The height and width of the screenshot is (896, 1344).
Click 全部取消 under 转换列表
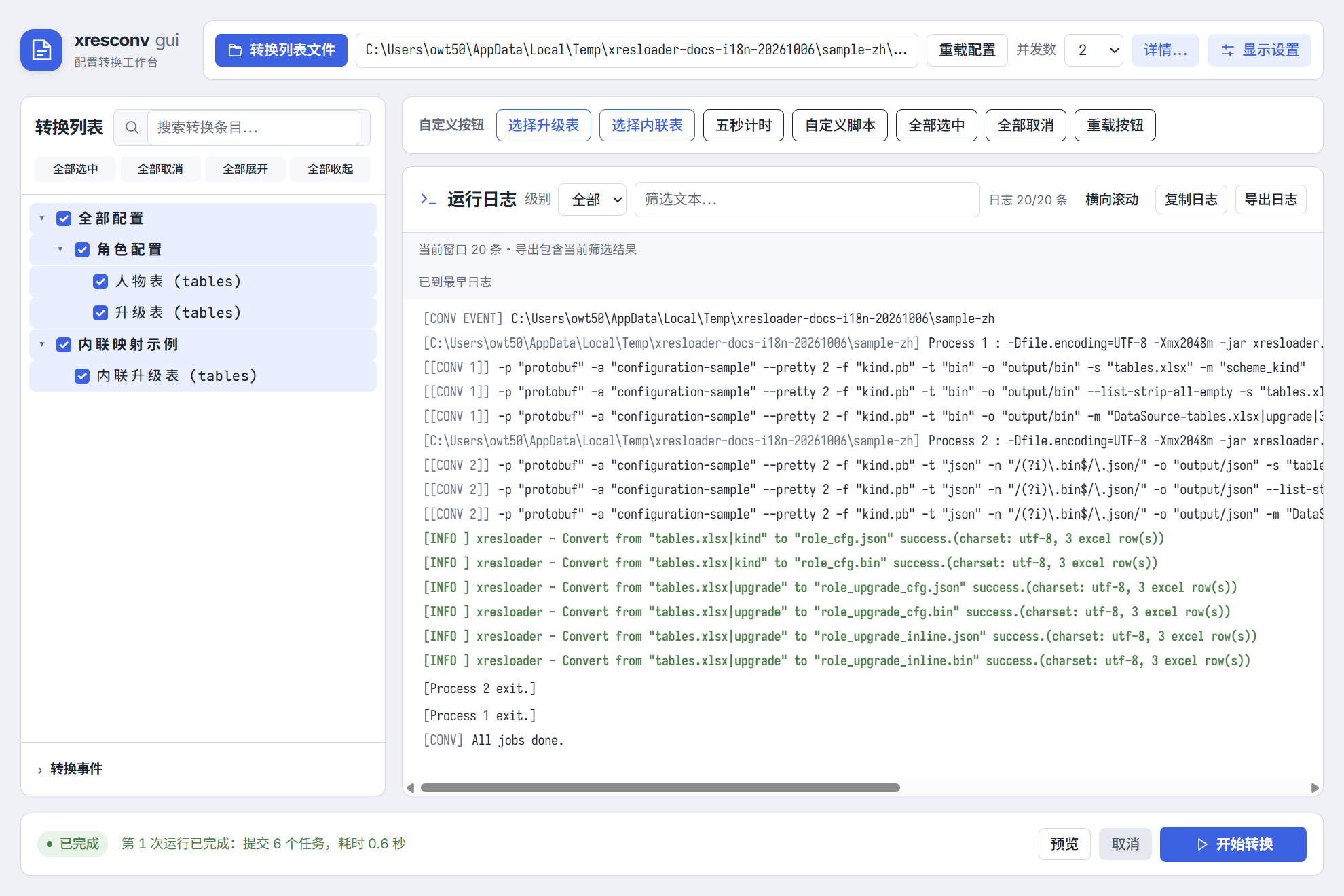coord(160,169)
